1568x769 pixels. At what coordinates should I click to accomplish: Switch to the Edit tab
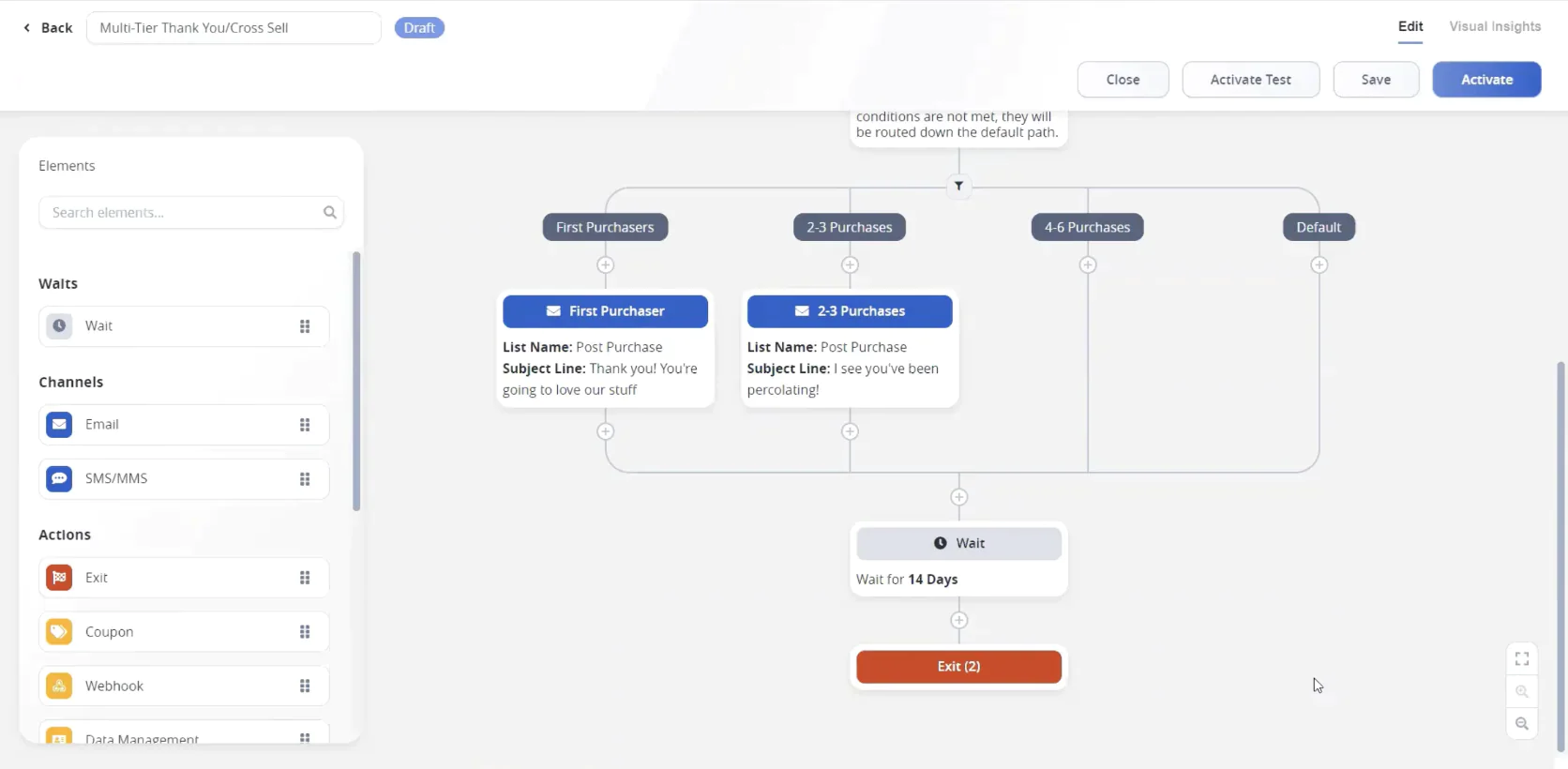1410,27
